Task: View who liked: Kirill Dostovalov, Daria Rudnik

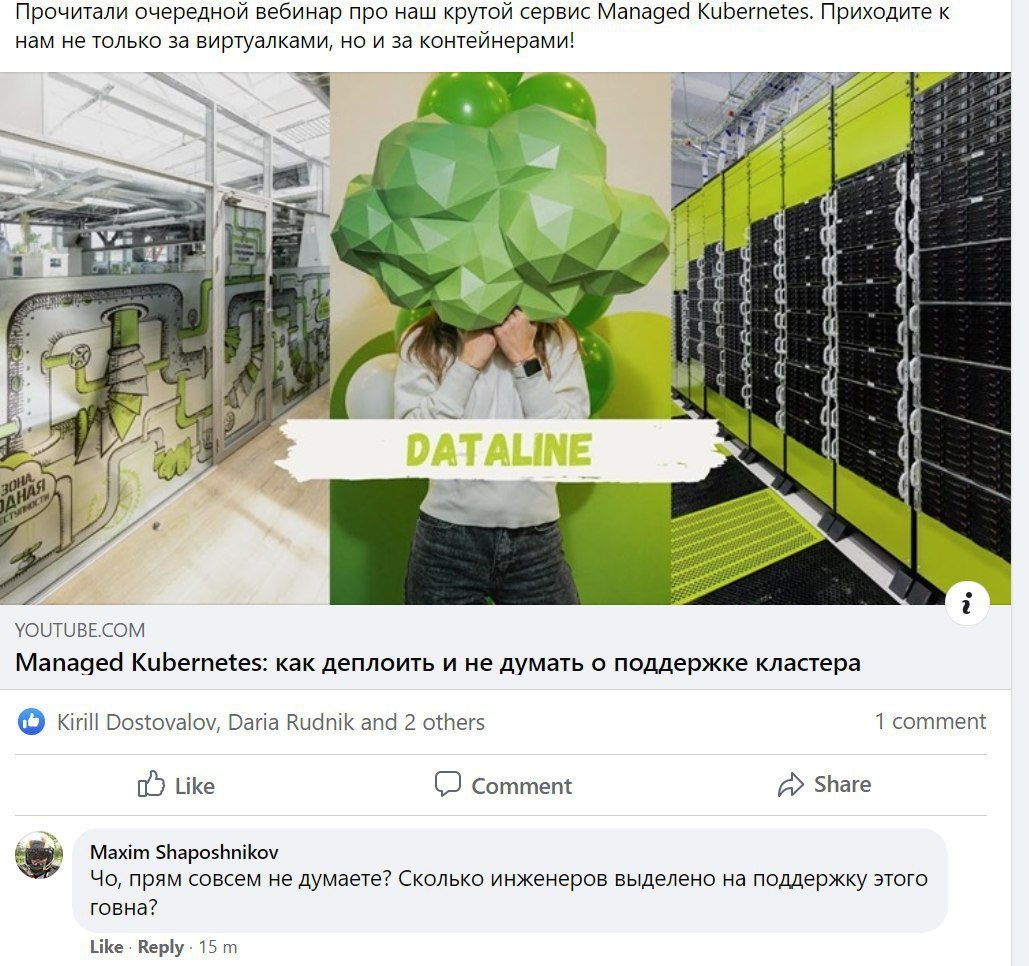Action: pos(270,722)
